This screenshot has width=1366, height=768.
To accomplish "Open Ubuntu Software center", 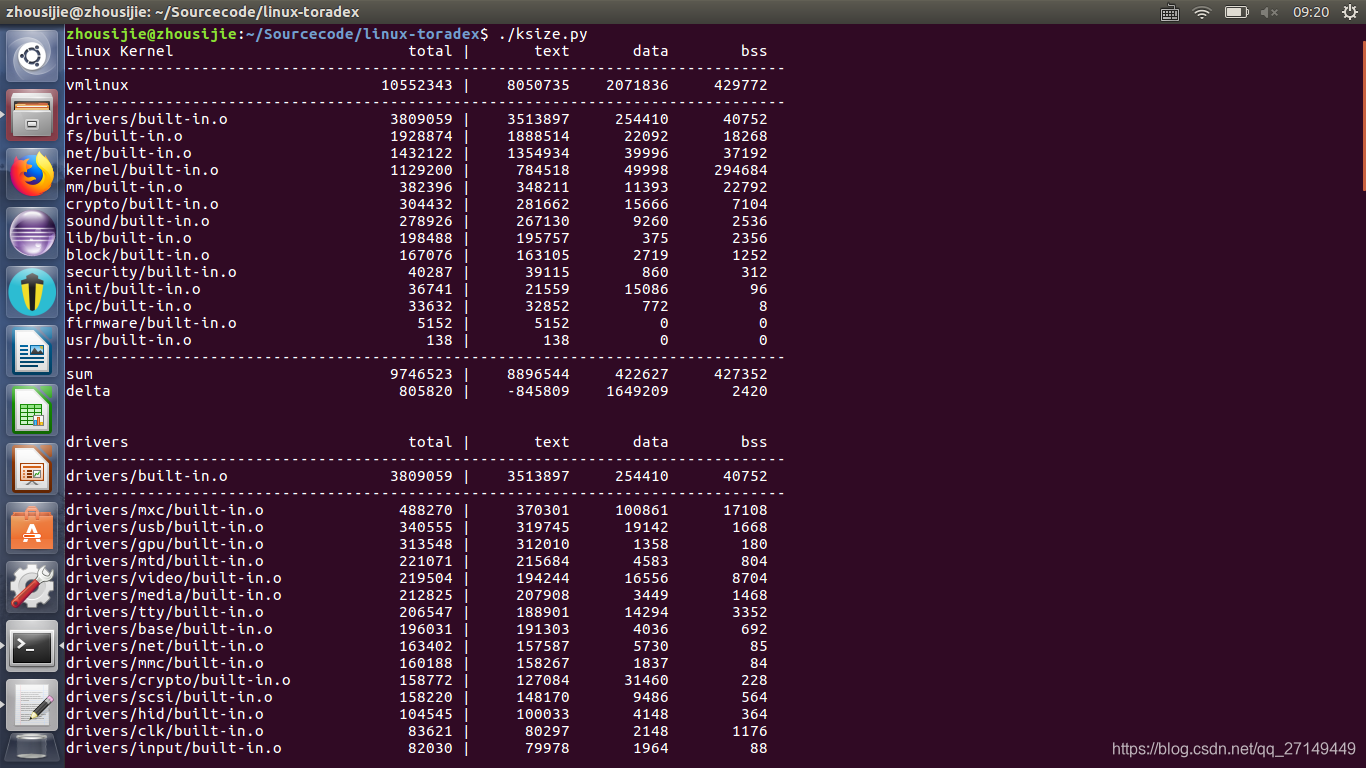I will point(33,528).
